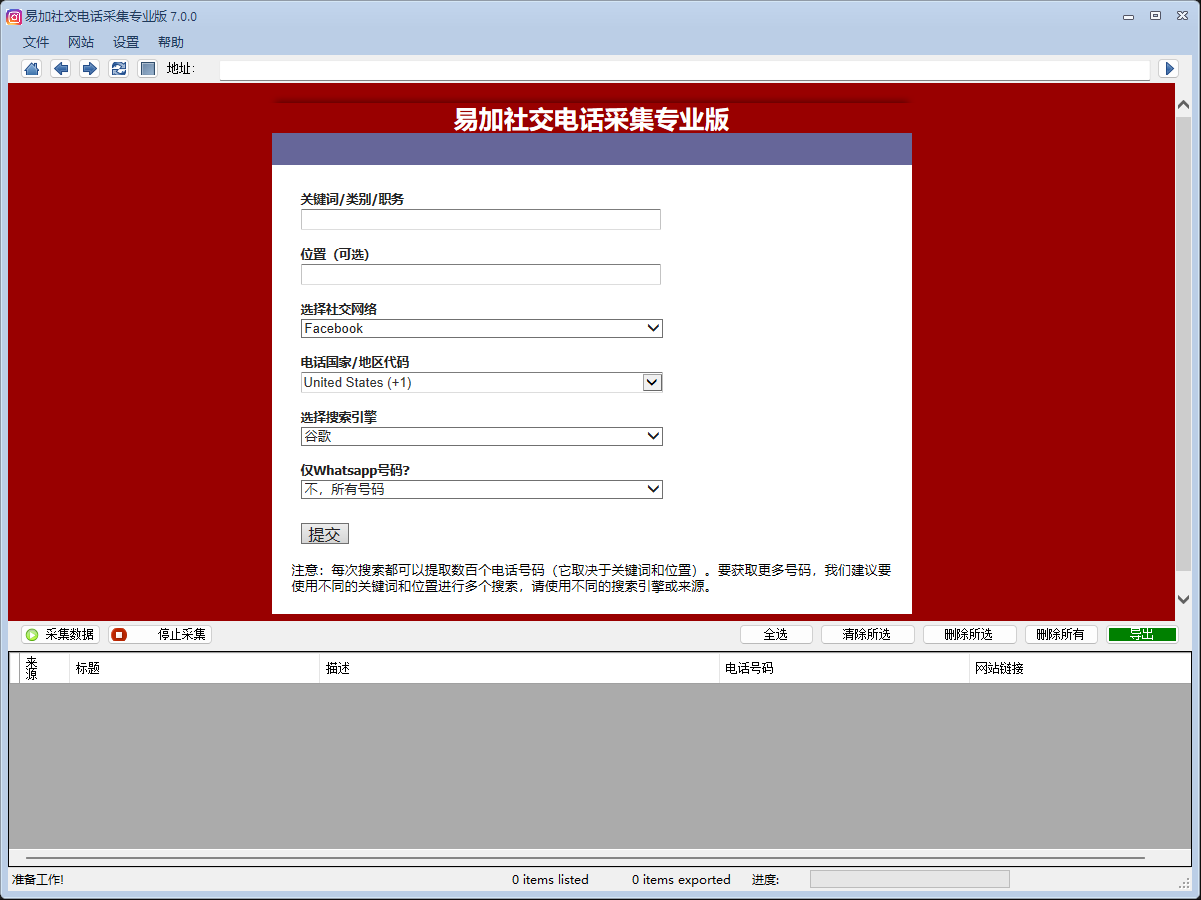This screenshot has height=900, width=1201.
Task: Click the 准备工作! status text
Action: [38, 880]
